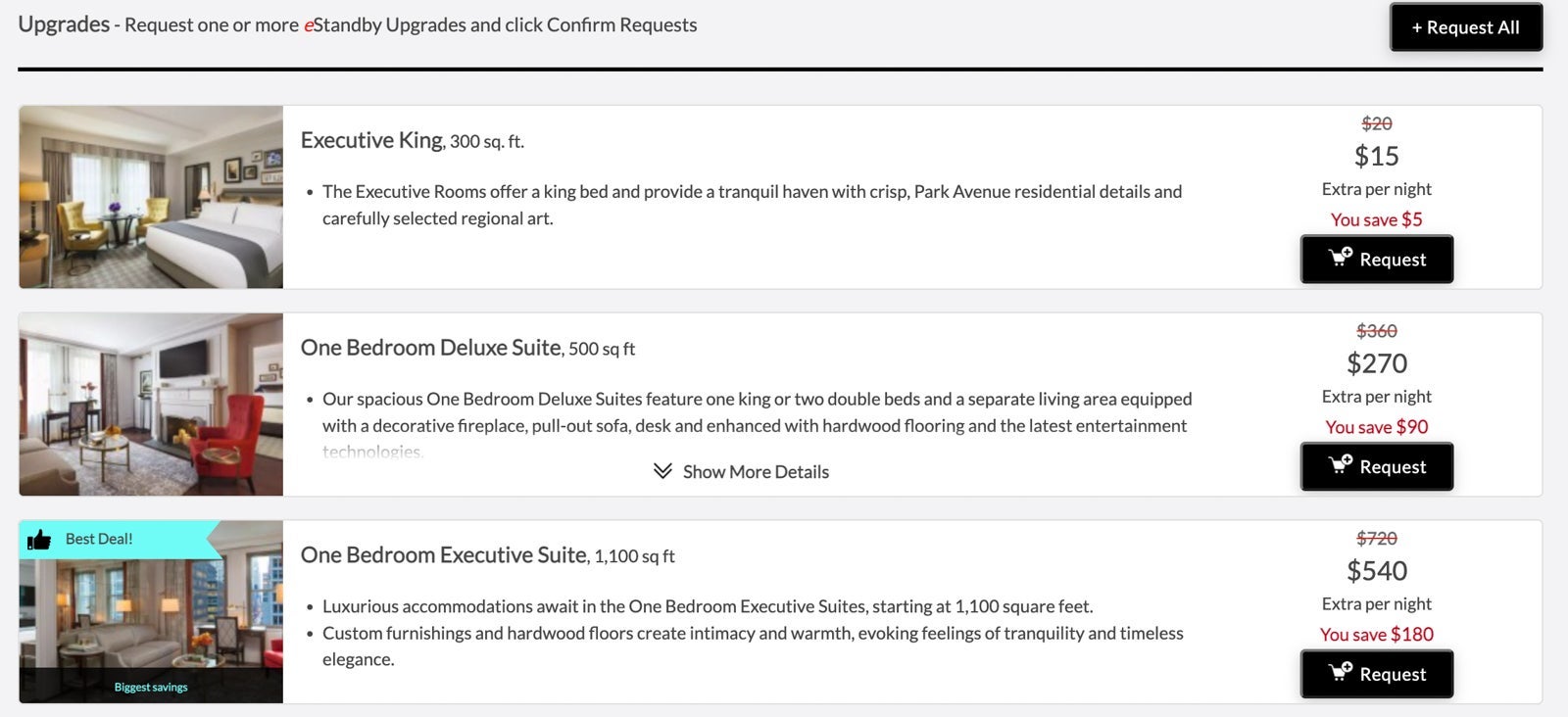Click the Request All button
This screenshot has width=1568, height=717.
[1465, 27]
